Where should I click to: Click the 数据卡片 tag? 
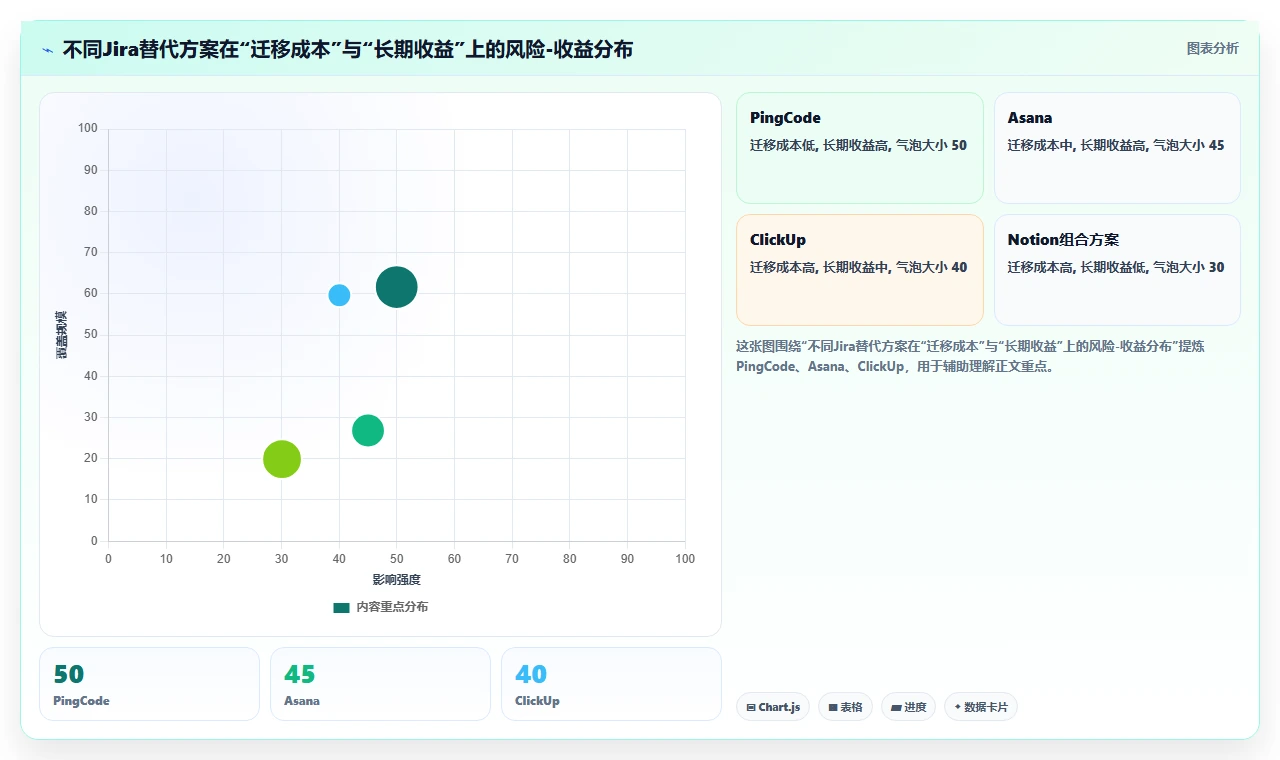coord(981,707)
